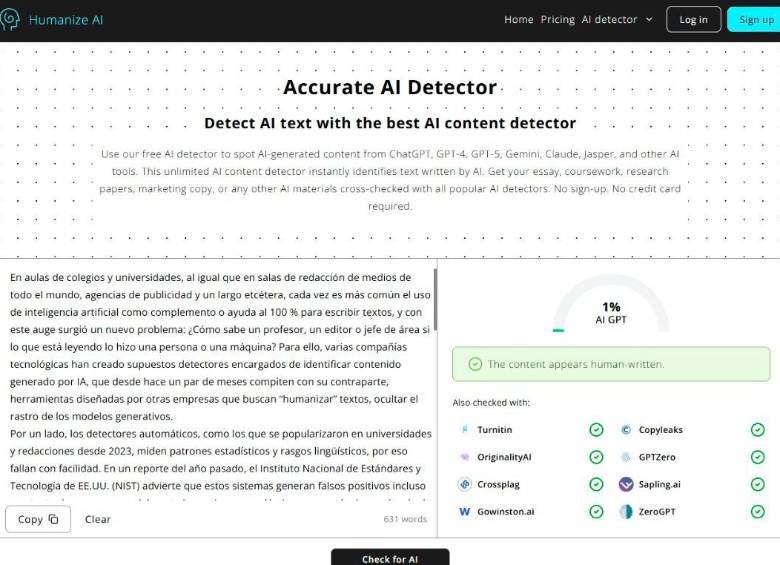Click the ZeroGPT label text
The height and width of the screenshot is (565, 780).
[x=657, y=511]
